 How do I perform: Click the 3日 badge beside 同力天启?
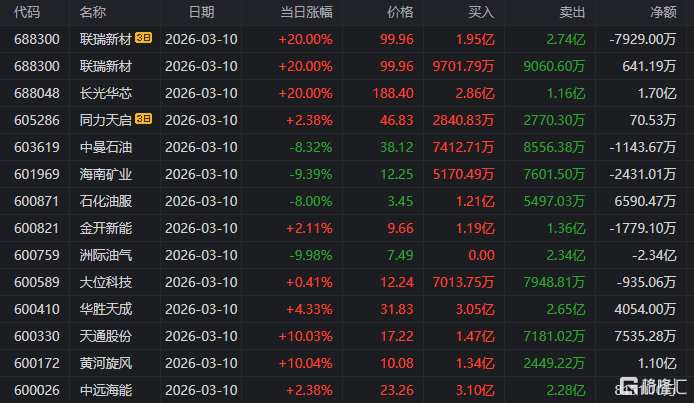(x=144, y=119)
